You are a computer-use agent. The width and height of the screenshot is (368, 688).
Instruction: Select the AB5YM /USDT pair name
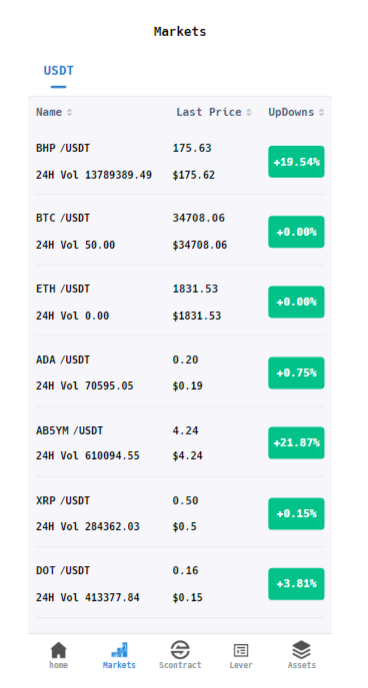pos(69,431)
